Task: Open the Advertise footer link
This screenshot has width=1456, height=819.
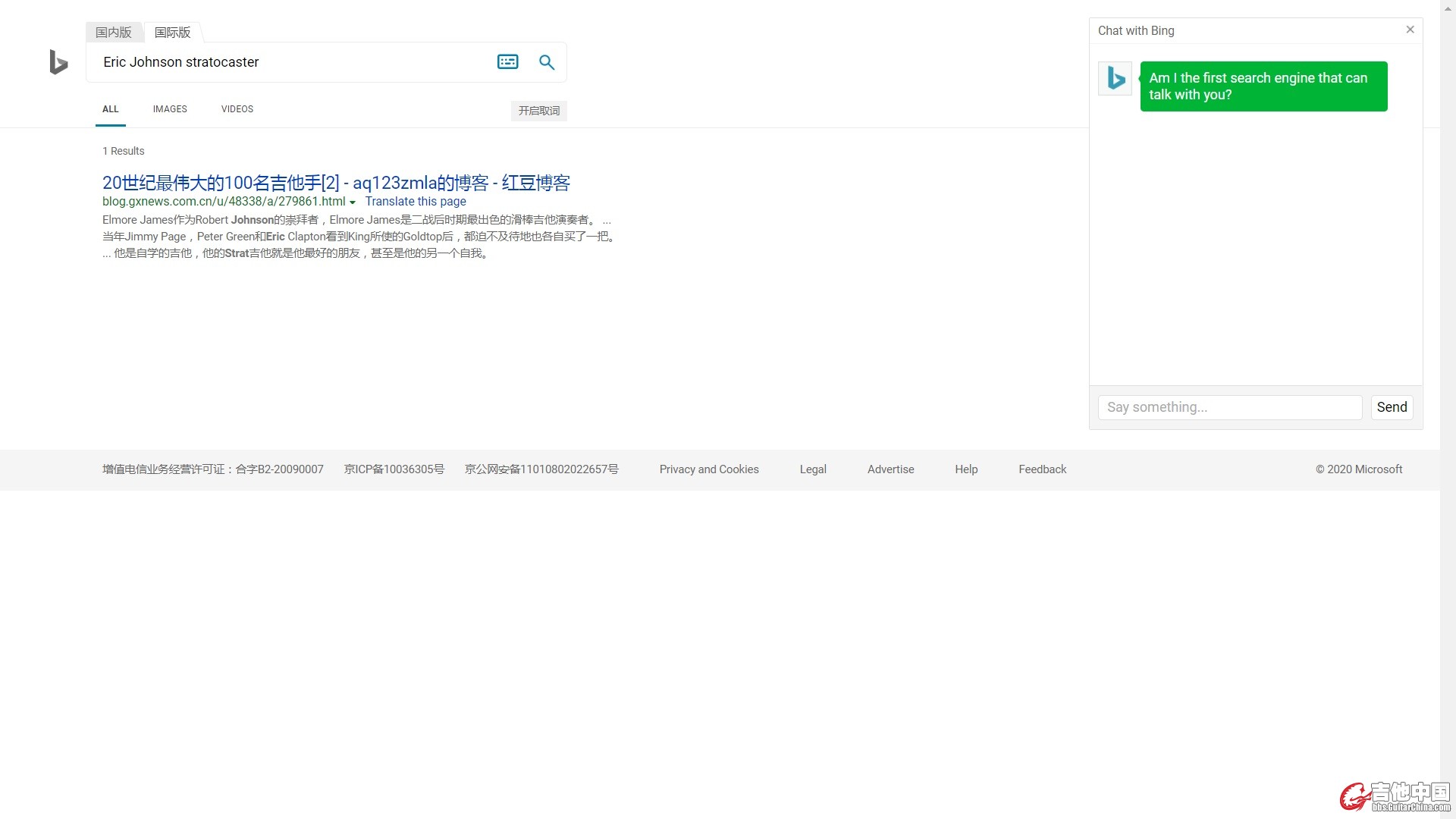Action: coord(890,469)
